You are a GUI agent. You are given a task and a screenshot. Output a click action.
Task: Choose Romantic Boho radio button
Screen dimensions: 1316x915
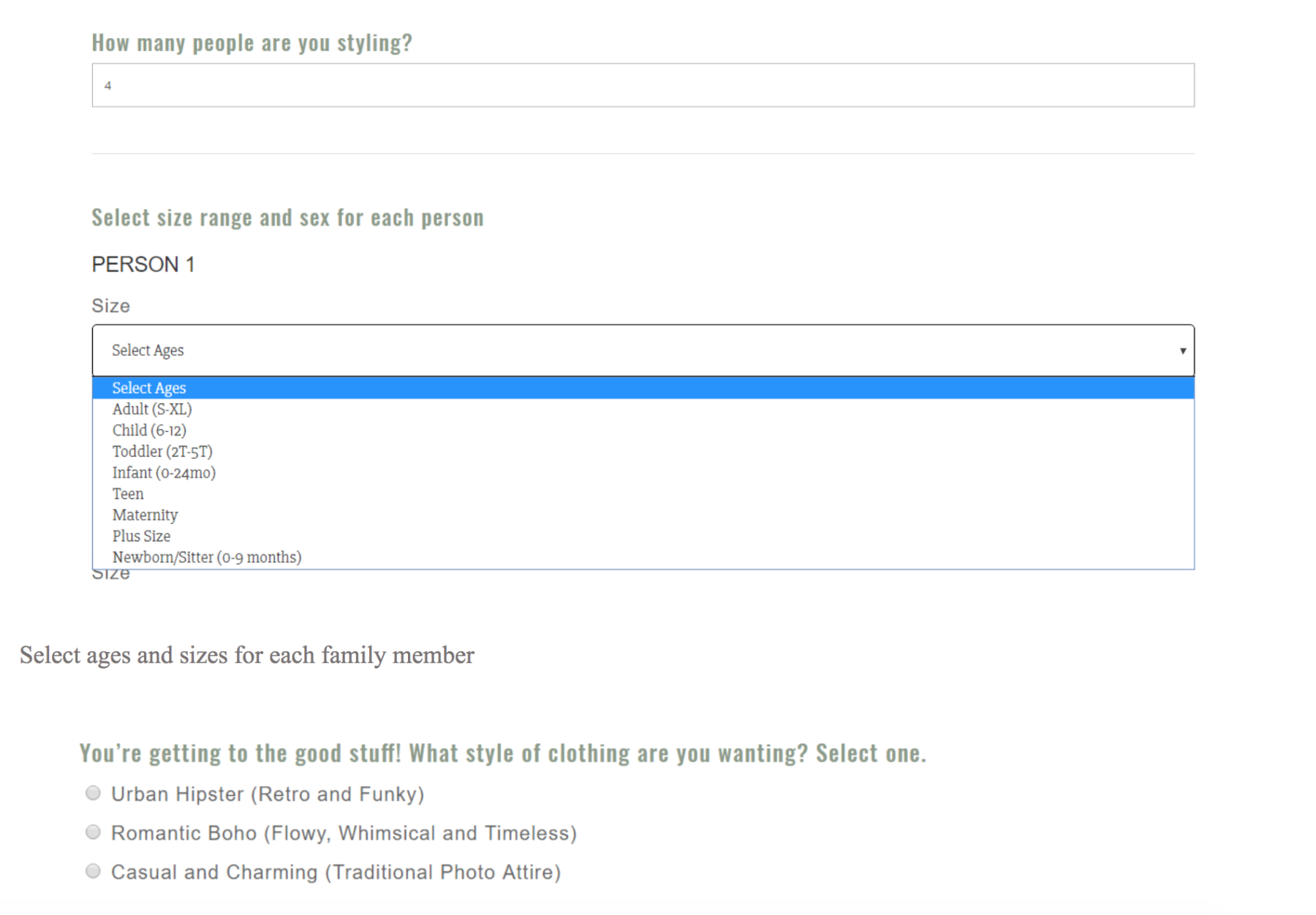[93, 832]
